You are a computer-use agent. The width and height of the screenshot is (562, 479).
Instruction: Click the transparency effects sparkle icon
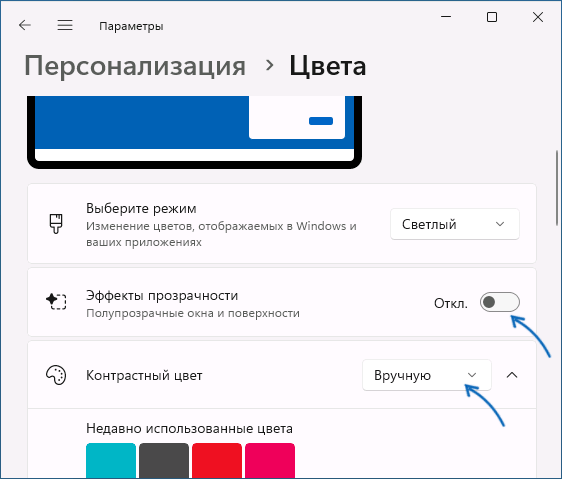click(x=56, y=302)
